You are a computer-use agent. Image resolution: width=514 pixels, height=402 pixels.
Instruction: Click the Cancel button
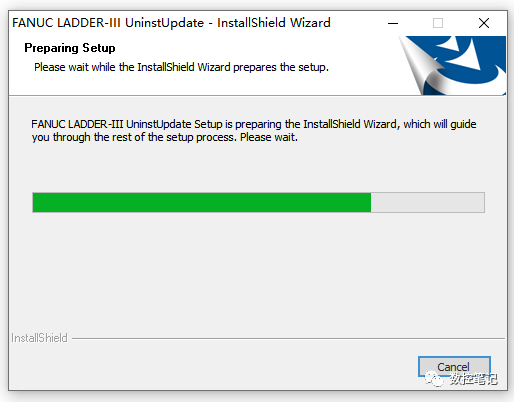click(x=454, y=367)
